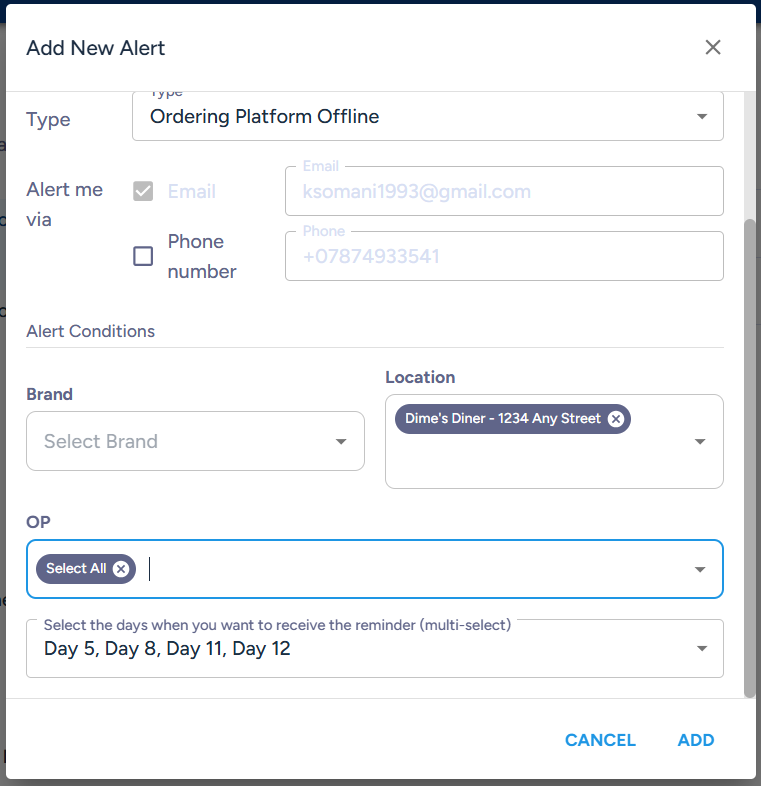Enable the Phone number checkbox
Viewport: 761px width, 786px height.
tap(143, 256)
